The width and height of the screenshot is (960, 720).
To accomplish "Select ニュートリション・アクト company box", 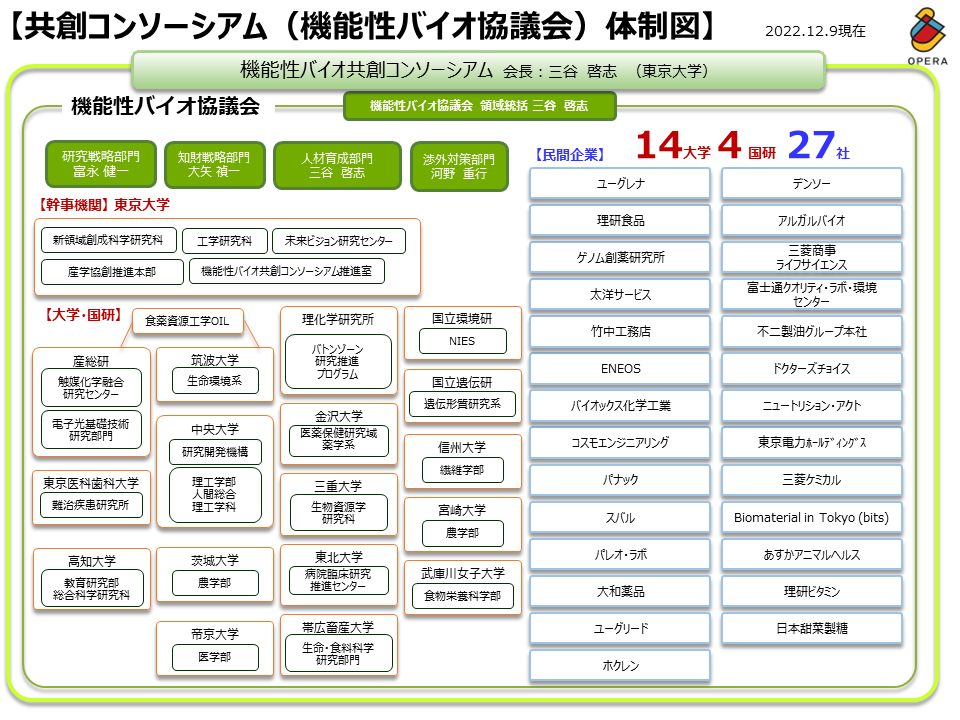I will coord(812,405).
